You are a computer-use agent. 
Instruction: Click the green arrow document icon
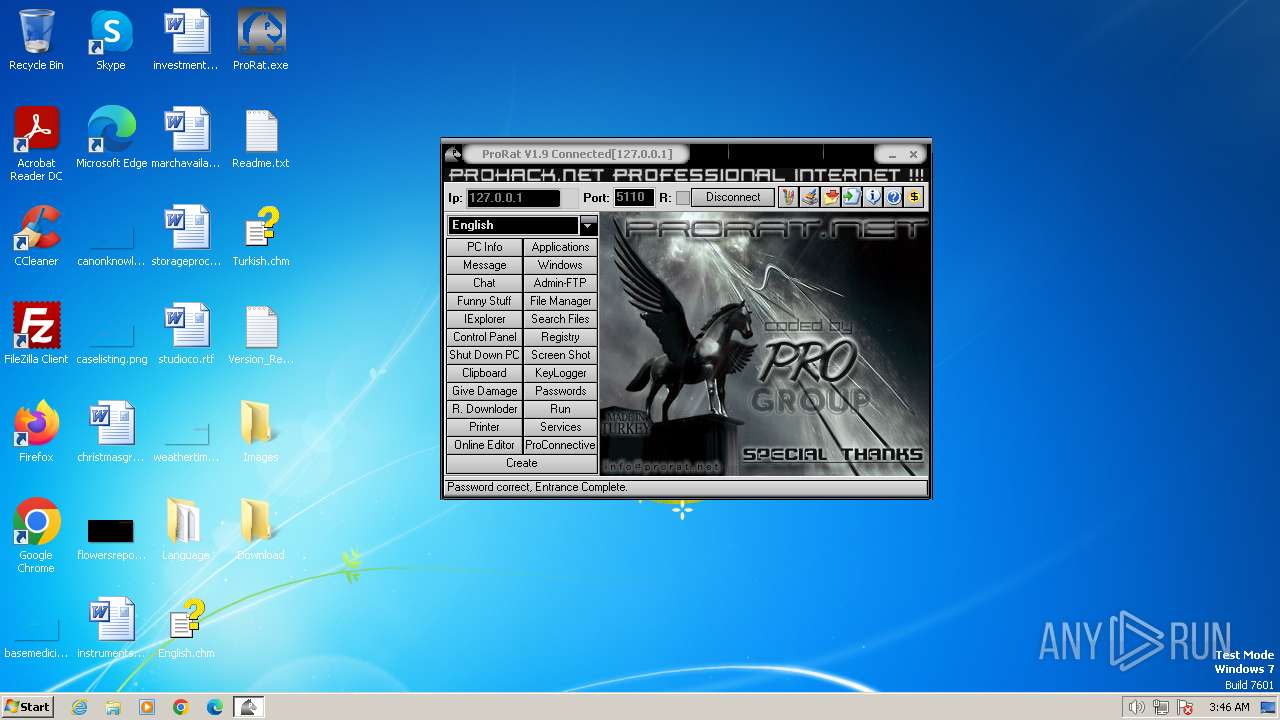(x=851, y=197)
